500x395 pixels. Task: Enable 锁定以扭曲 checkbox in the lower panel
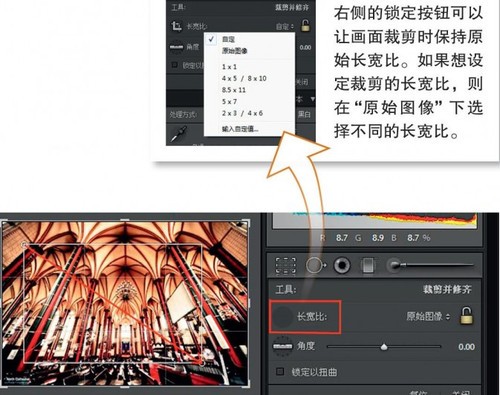(280, 371)
